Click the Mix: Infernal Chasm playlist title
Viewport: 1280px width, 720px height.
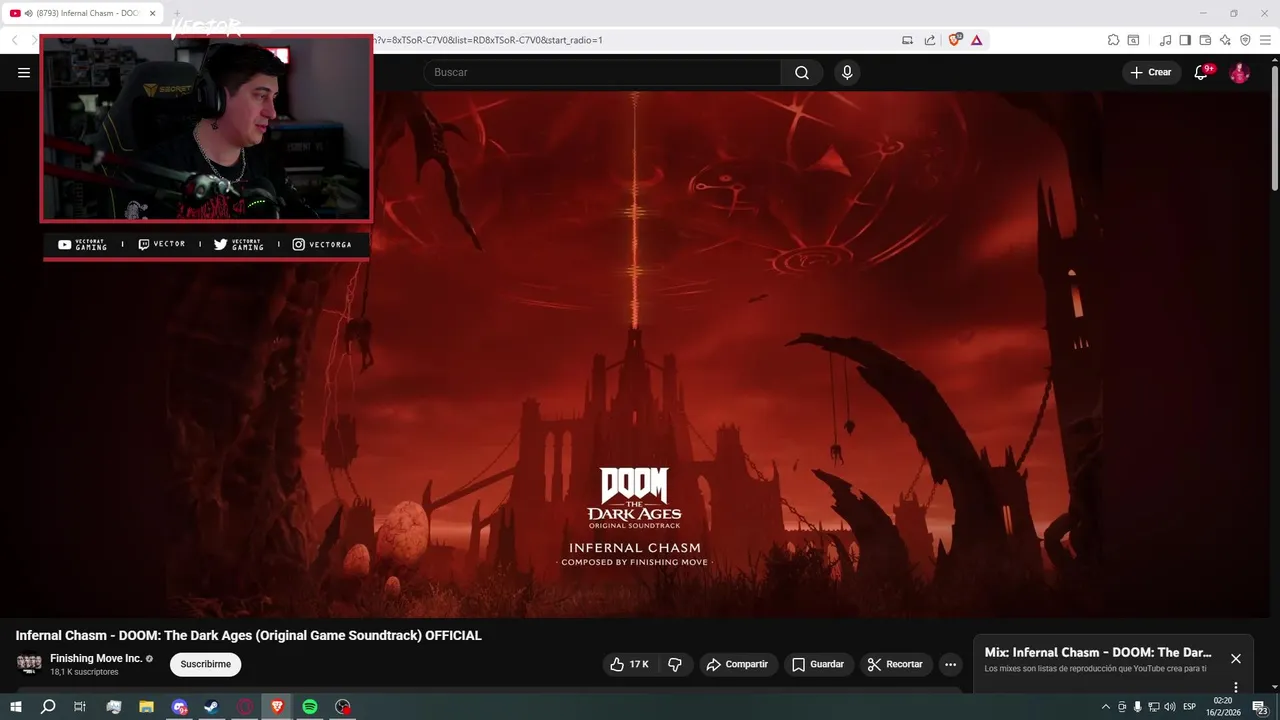(1098, 652)
